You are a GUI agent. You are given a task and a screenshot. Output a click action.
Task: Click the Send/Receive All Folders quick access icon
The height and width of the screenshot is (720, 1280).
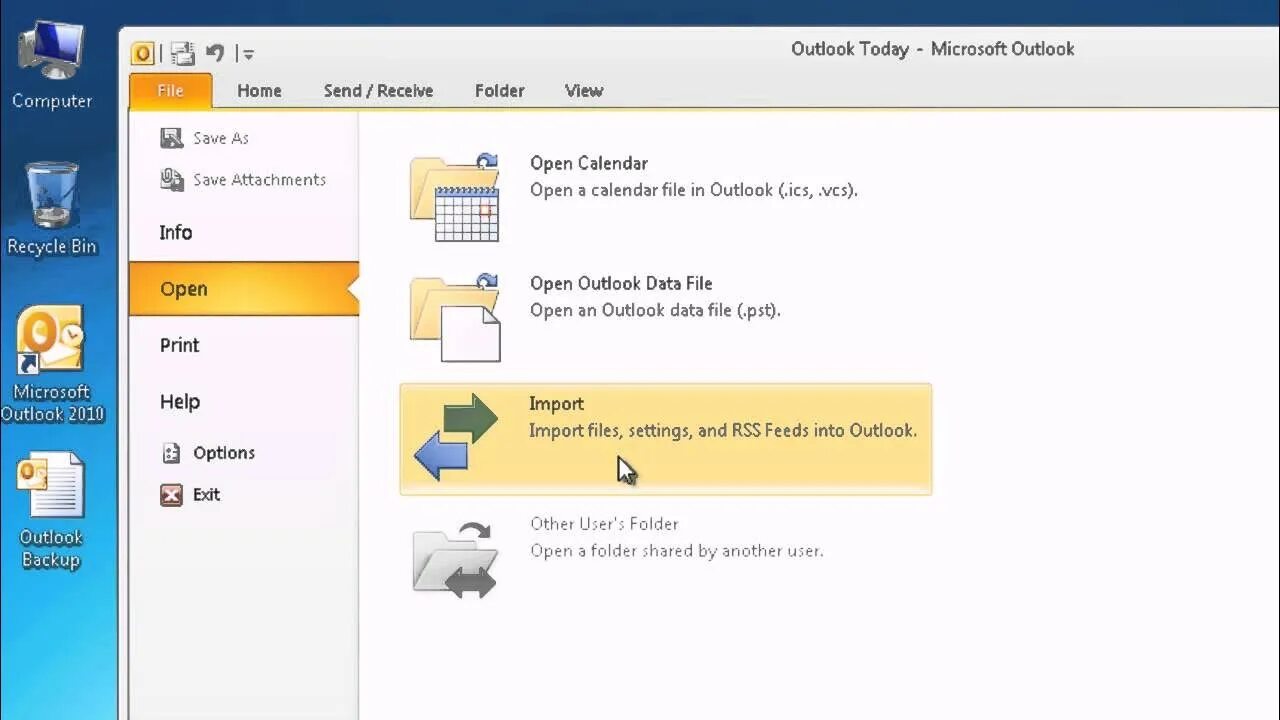(182, 53)
